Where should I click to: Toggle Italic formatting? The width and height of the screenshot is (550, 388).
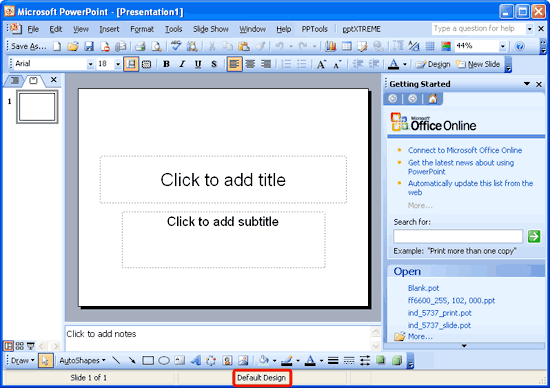click(x=182, y=64)
